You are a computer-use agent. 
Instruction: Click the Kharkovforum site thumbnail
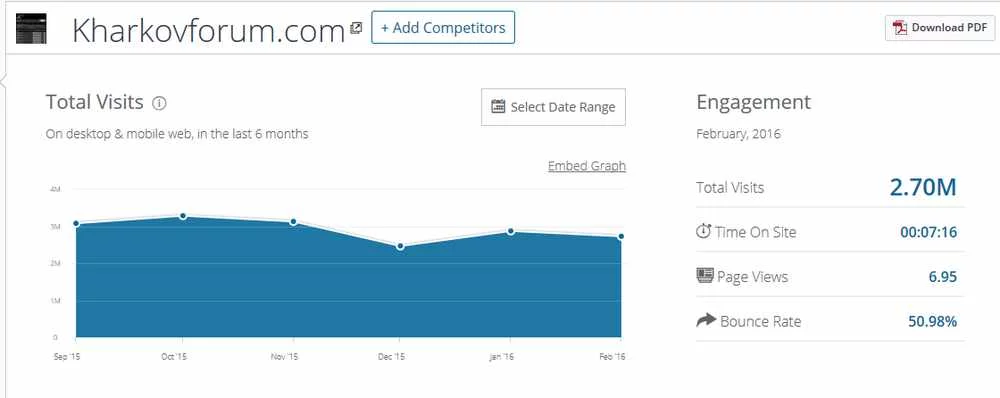(x=31, y=29)
